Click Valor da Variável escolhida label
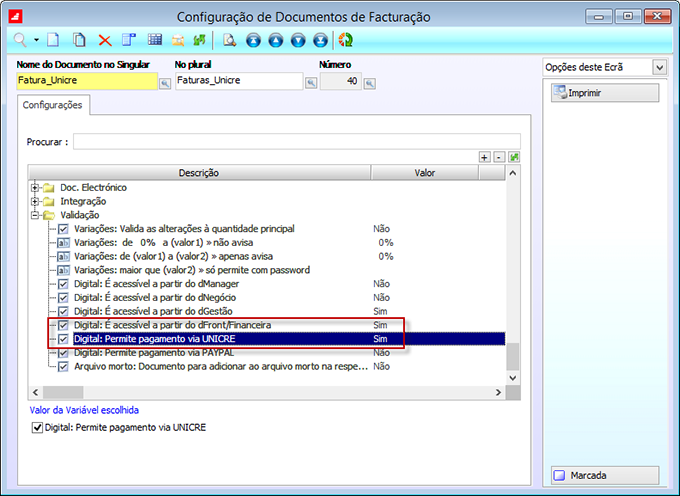 [84, 410]
